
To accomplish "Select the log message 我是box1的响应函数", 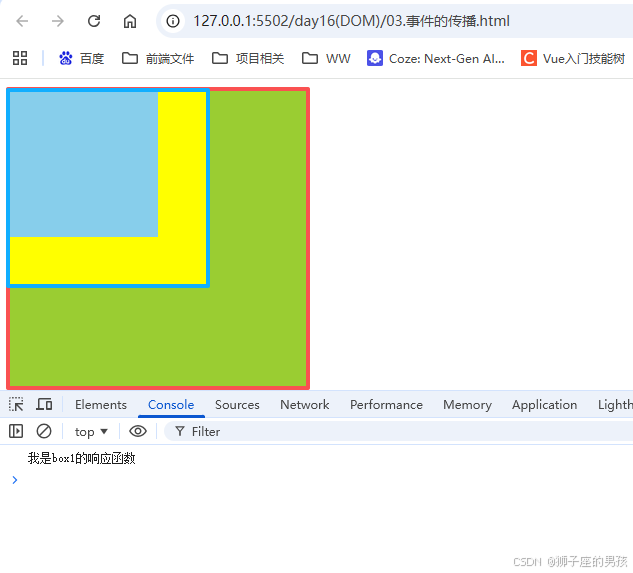I will [82, 458].
